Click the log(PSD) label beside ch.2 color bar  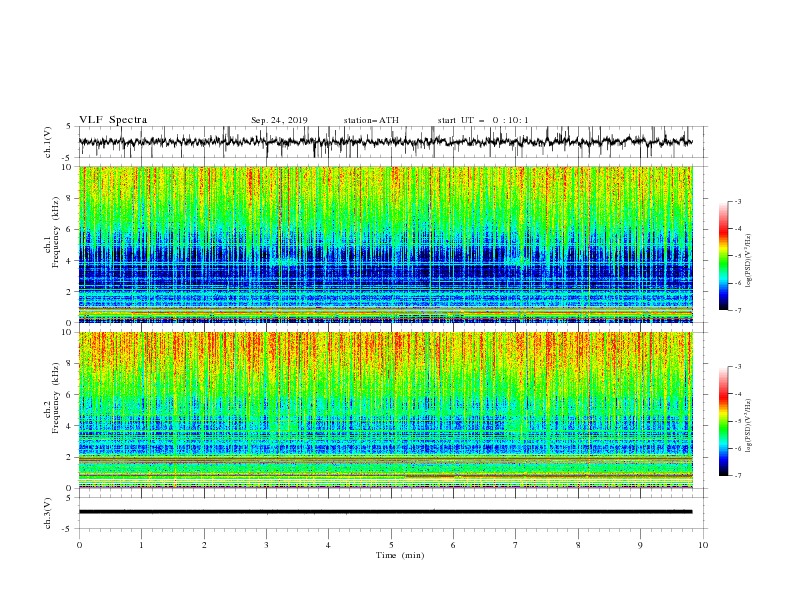[x=749, y=426]
